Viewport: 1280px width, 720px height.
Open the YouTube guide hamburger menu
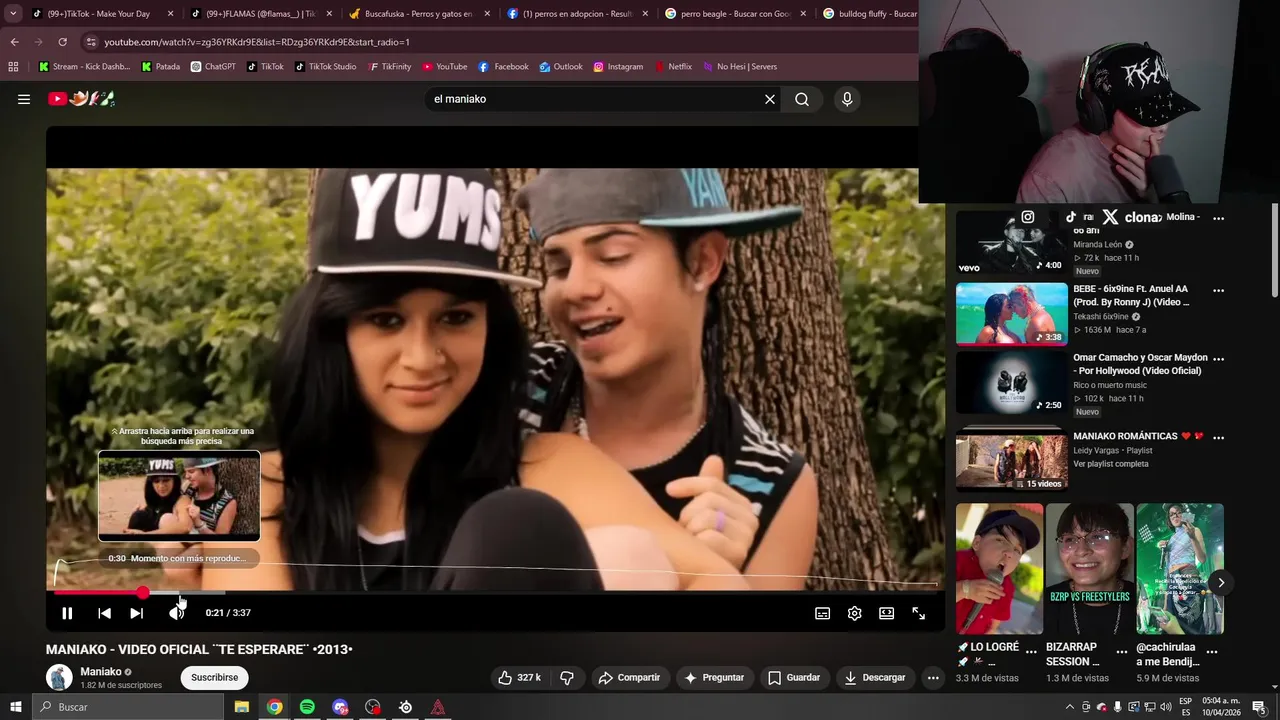pos(24,99)
